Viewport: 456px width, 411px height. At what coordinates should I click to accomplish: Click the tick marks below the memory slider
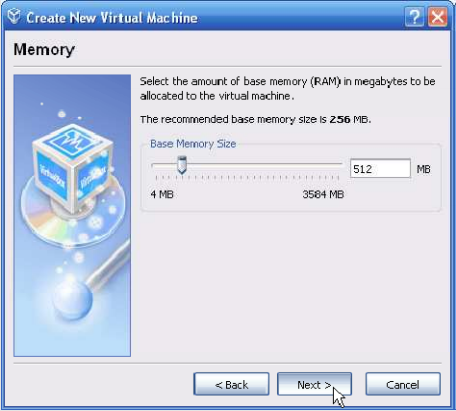coord(247,178)
